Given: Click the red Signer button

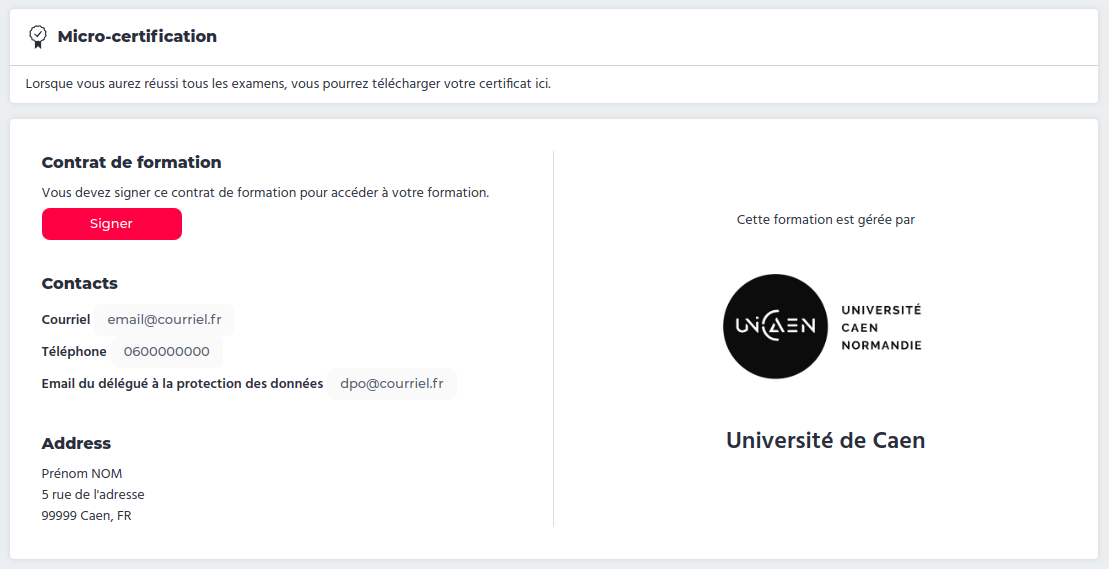Looking at the screenshot, I should pyautogui.click(x=112, y=224).
